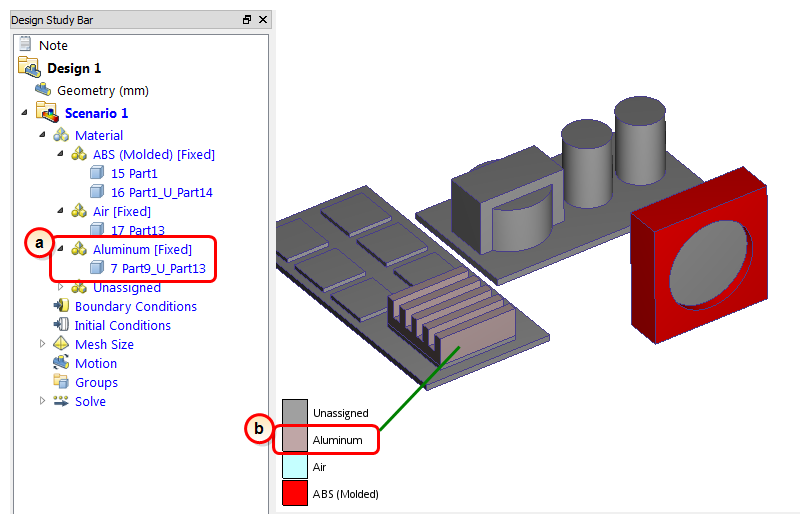Open the Solve label
810x524 pixels.
click(90, 402)
